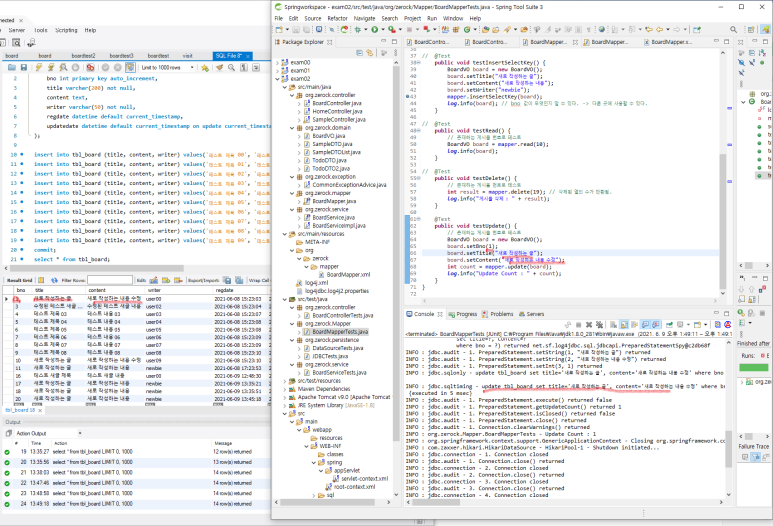Explain query plan magnifier icon in Workbench
Screen dimensions: 773x526
coord(63,68)
